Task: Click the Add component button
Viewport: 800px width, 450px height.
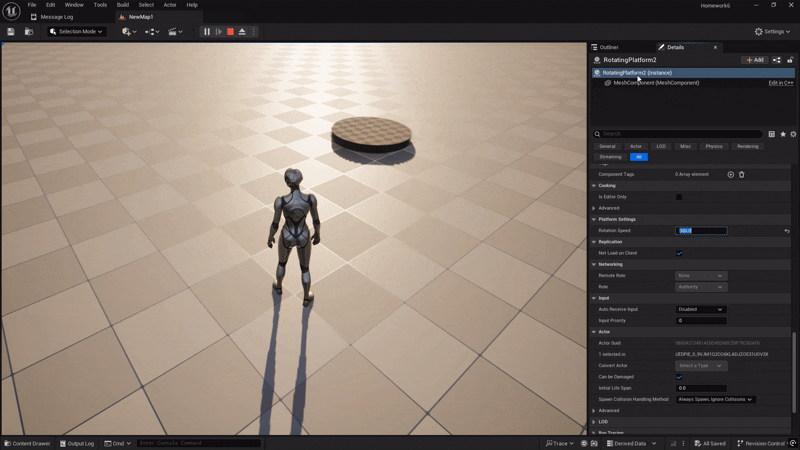Action: pos(755,60)
